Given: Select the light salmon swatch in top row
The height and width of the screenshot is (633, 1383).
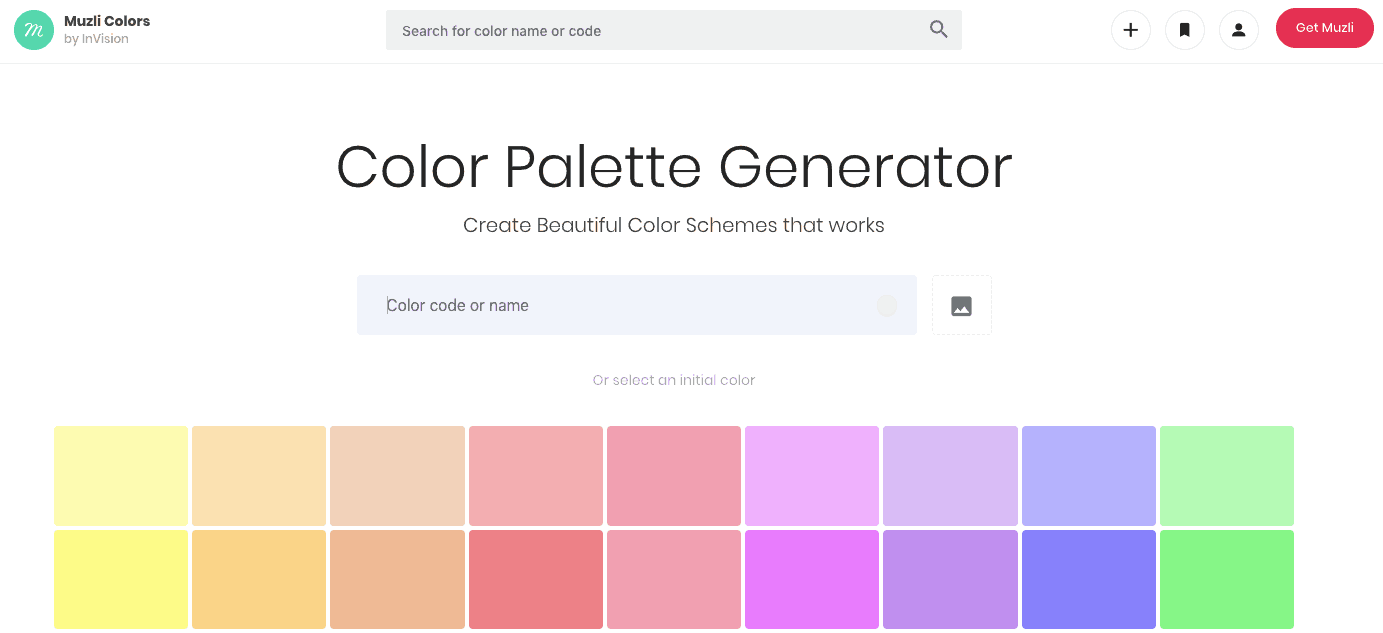Looking at the screenshot, I should tap(536, 476).
